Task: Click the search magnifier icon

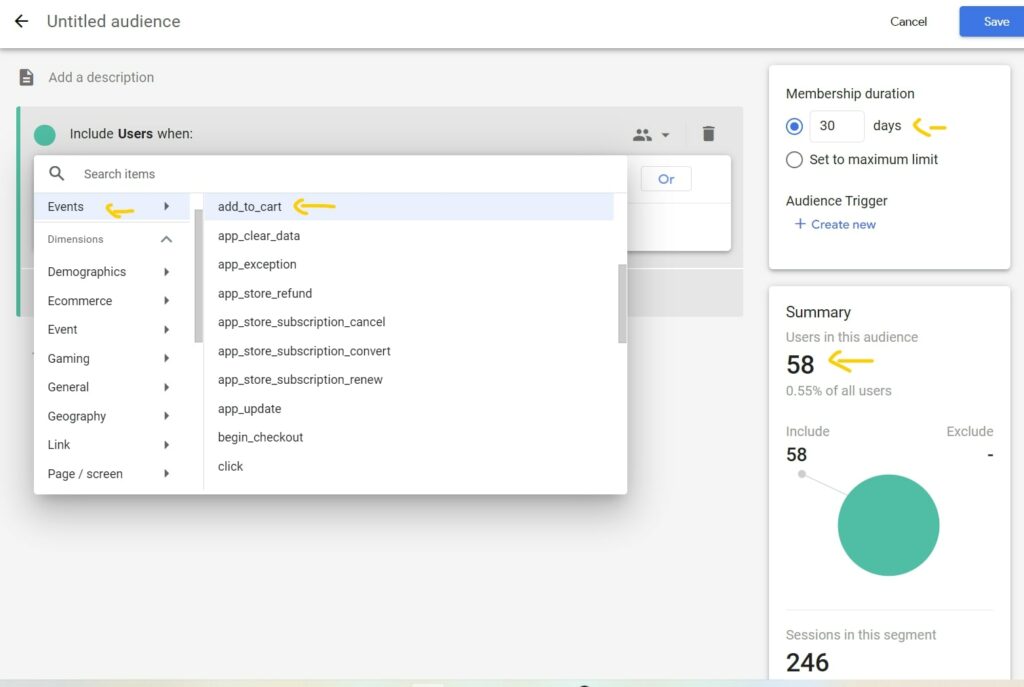Action: [x=57, y=174]
